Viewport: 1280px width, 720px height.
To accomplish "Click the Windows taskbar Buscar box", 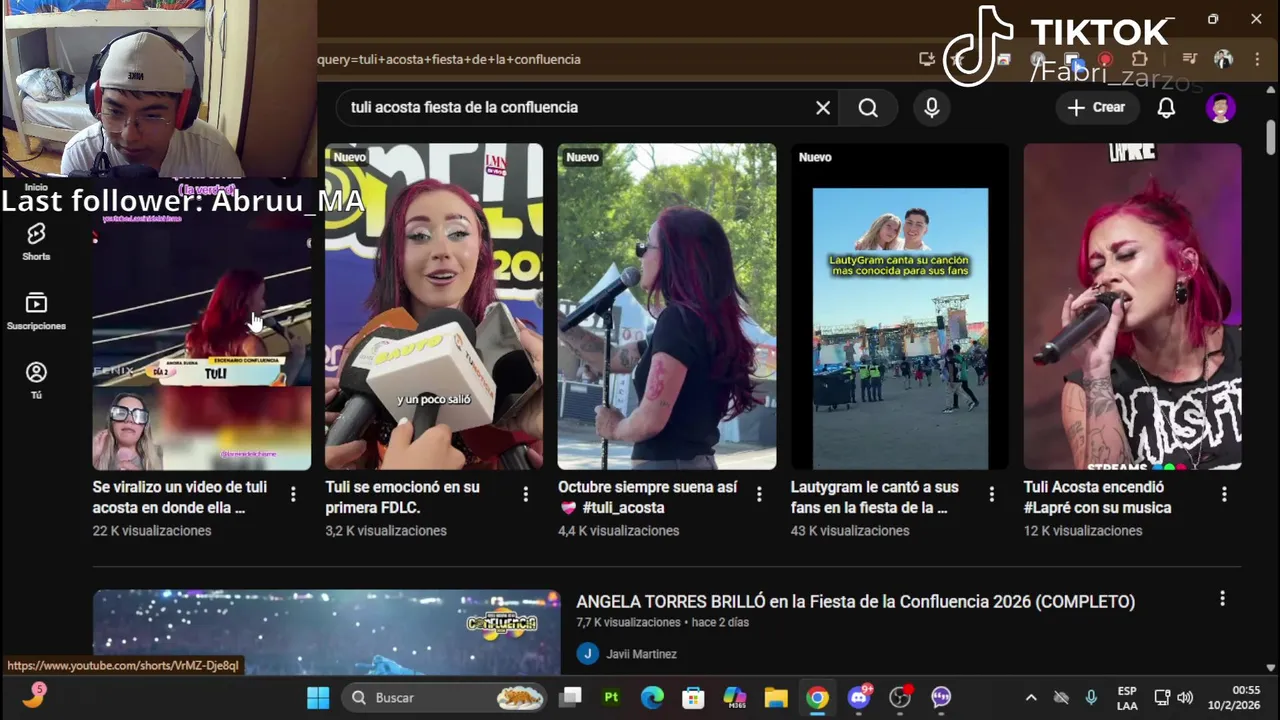I will [x=445, y=697].
